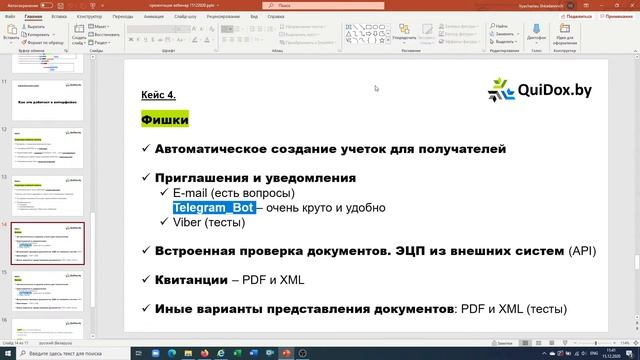Switch to Reading view icon in status bar
640x360 pixels.
coord(551,343)
